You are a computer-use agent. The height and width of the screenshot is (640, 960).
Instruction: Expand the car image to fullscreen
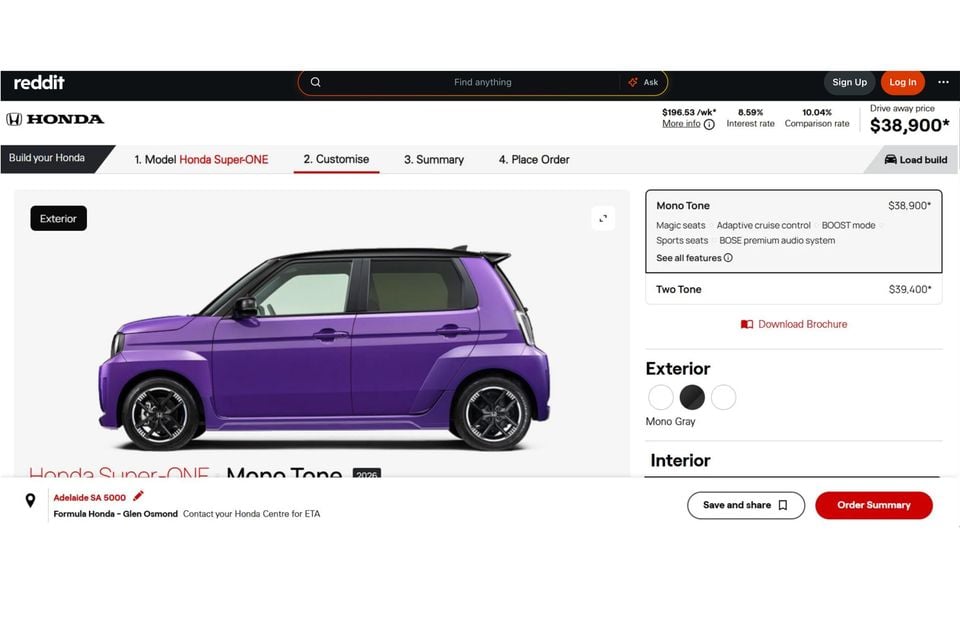click(603, 219)
